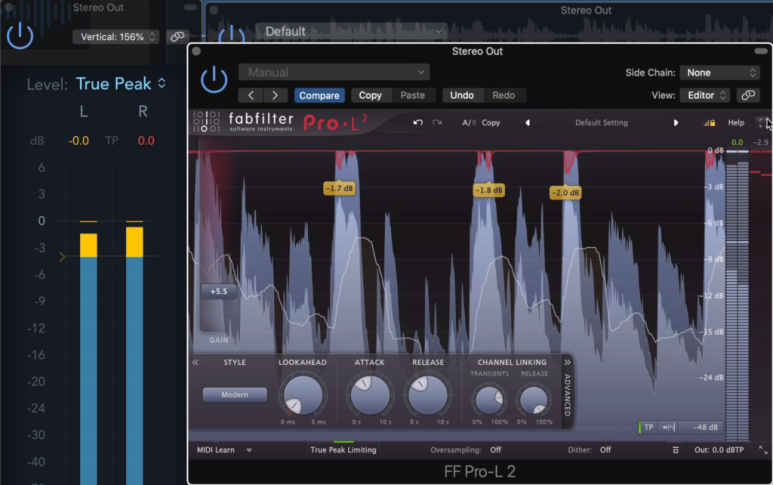Toggle the power button next to the Default preset
Viewport: 773px width, 485px height.
coord(231,35)
